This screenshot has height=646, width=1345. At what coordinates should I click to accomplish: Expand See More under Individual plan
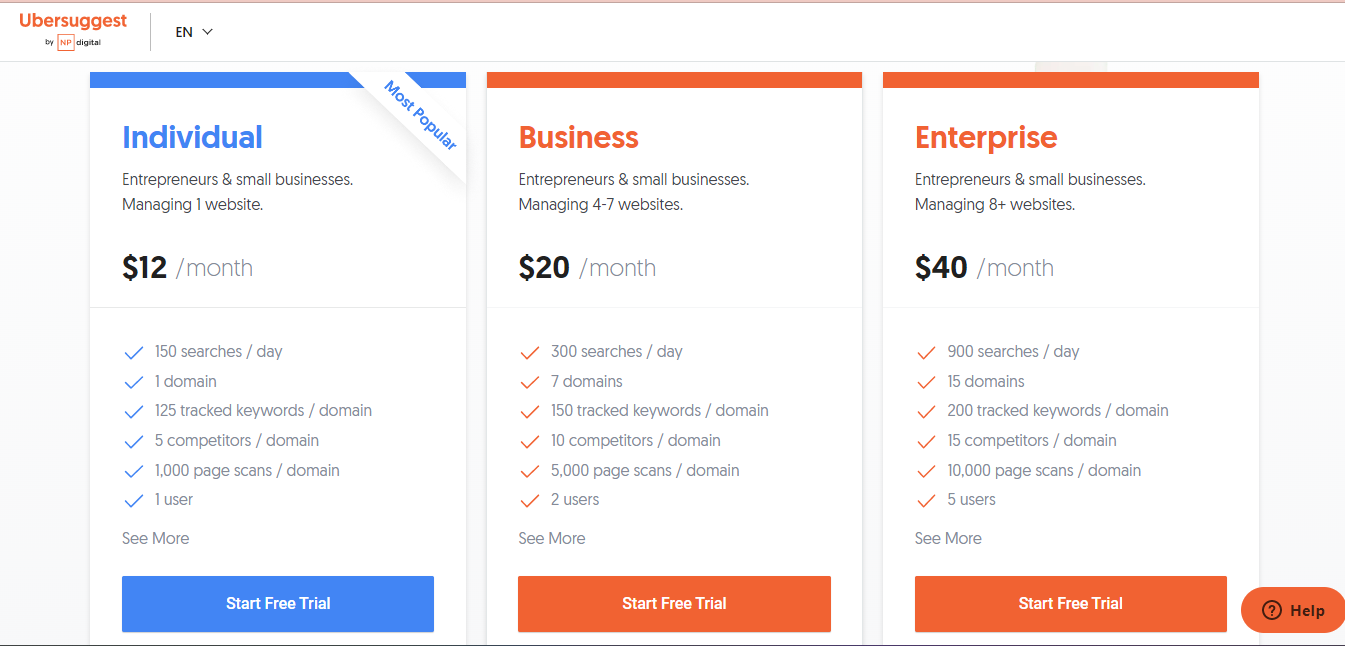[x=155, y=538]
